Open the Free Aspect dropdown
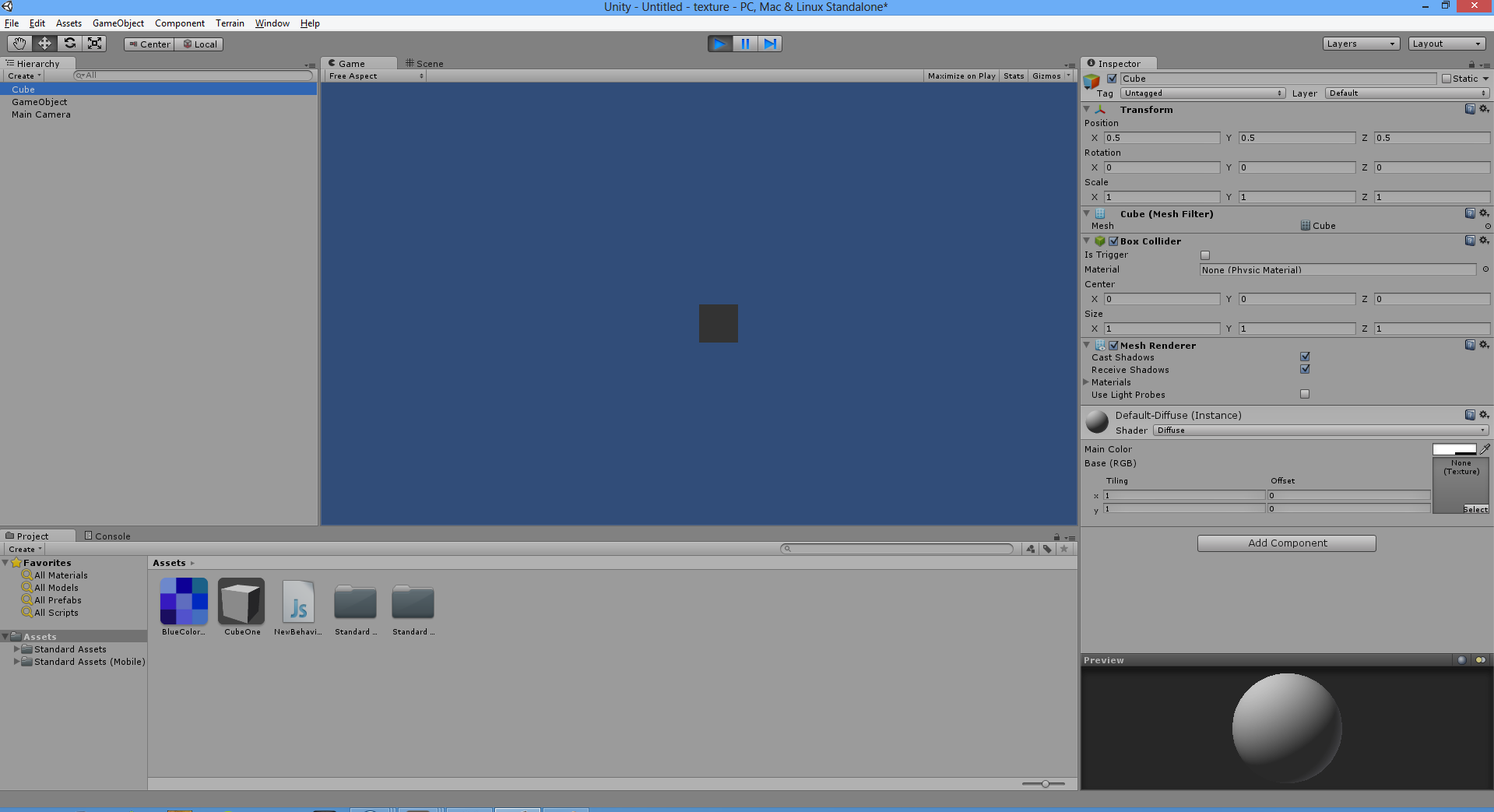The image size is (1494, 812). (375, 76)
